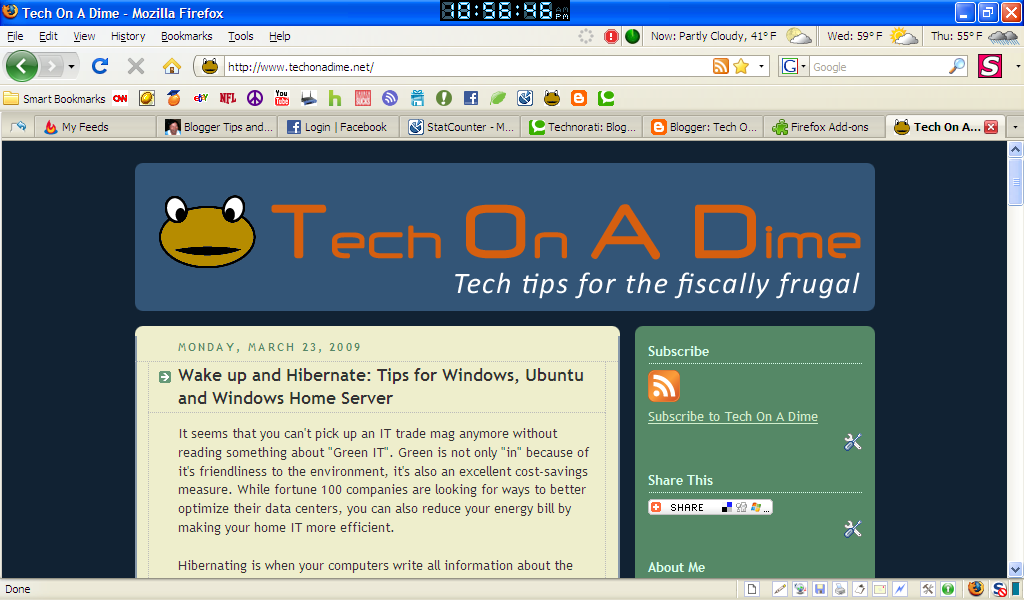Click the printer icon in status bar
Viewport: 1024px width, 600px height.
840,589
